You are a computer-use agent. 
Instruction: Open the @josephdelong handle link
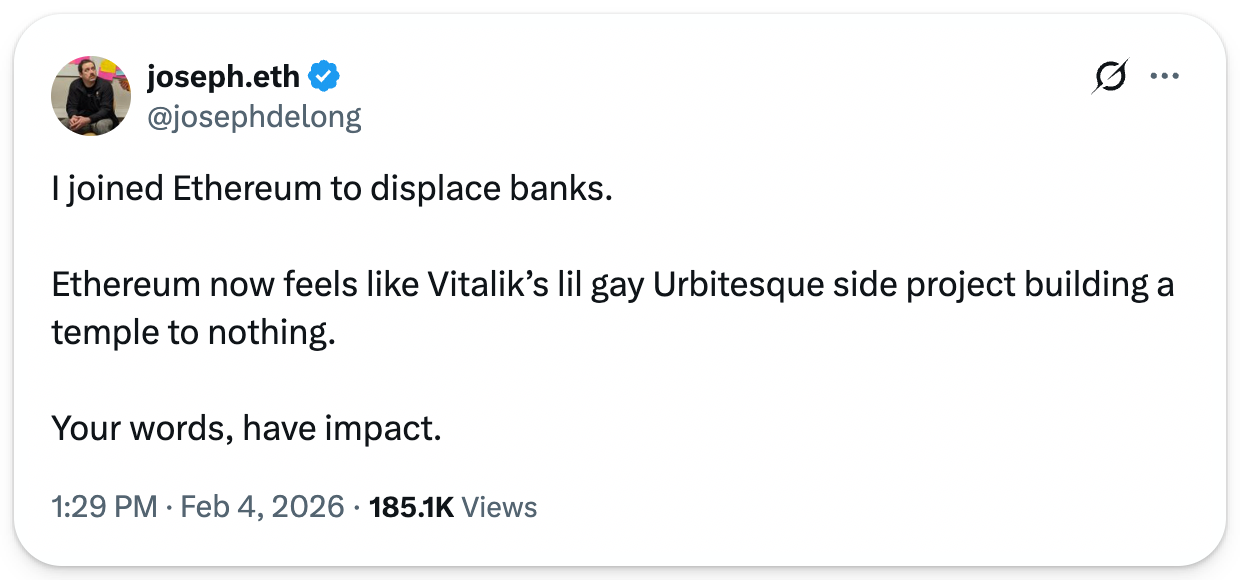point(254,117)
